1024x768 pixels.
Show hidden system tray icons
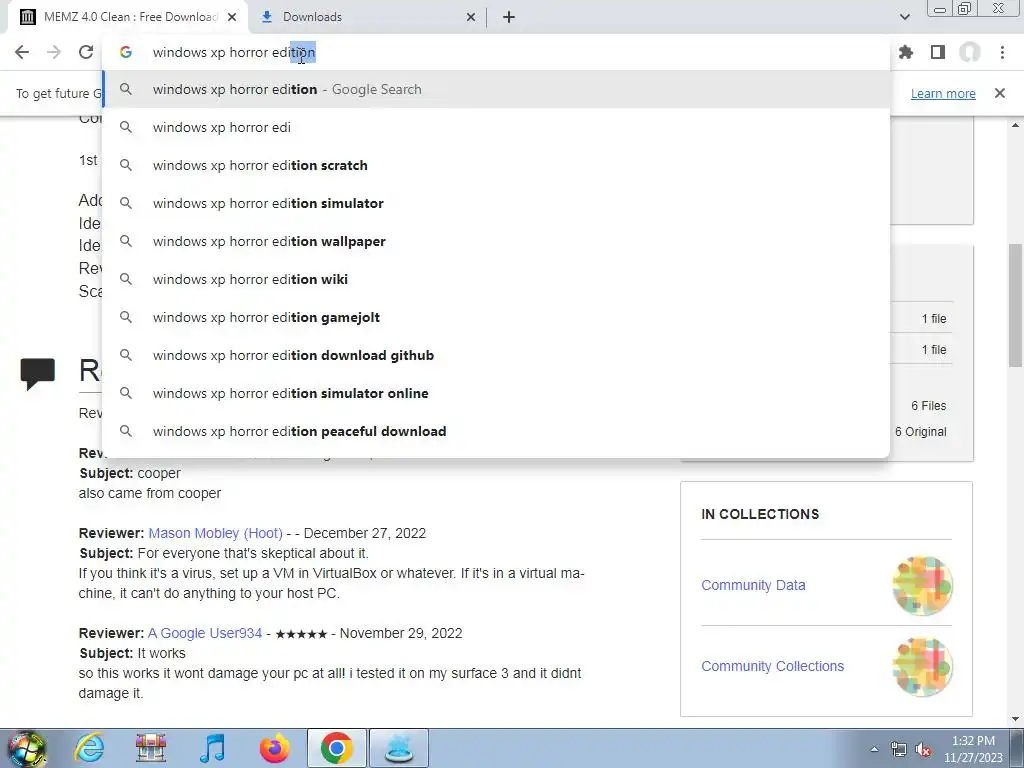874,749
